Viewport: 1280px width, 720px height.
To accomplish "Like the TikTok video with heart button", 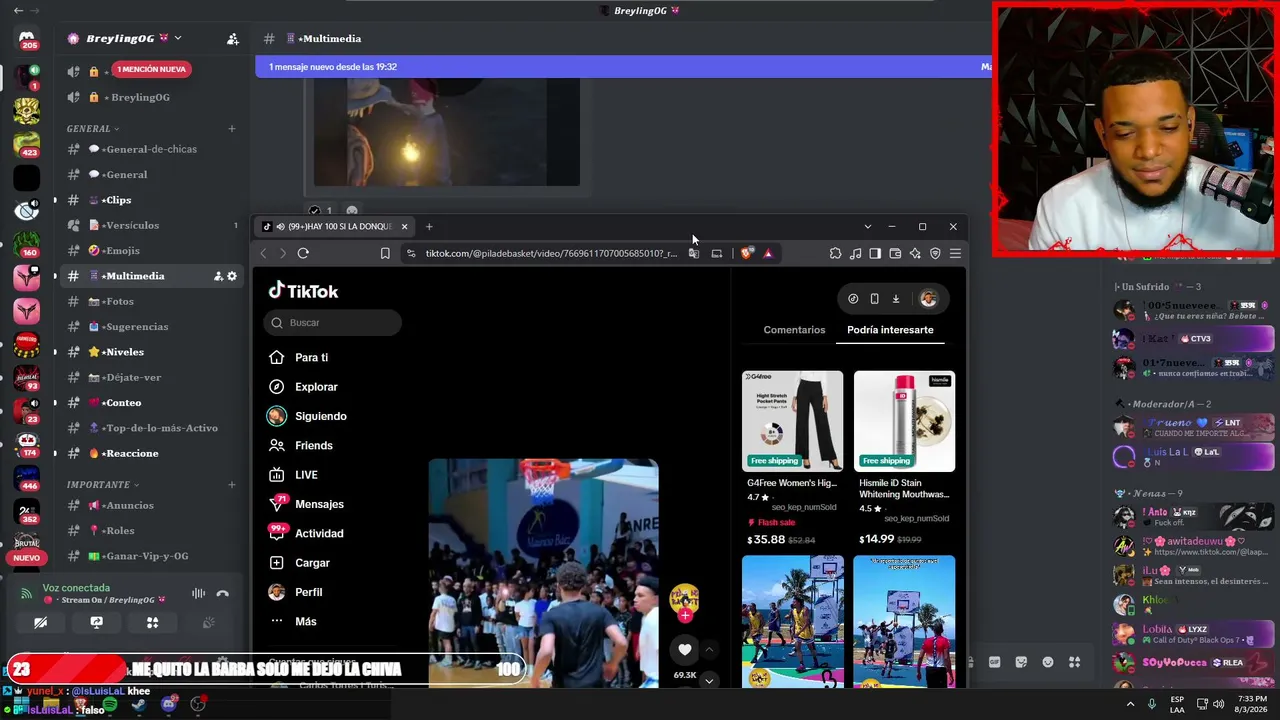I will [685, 650].
